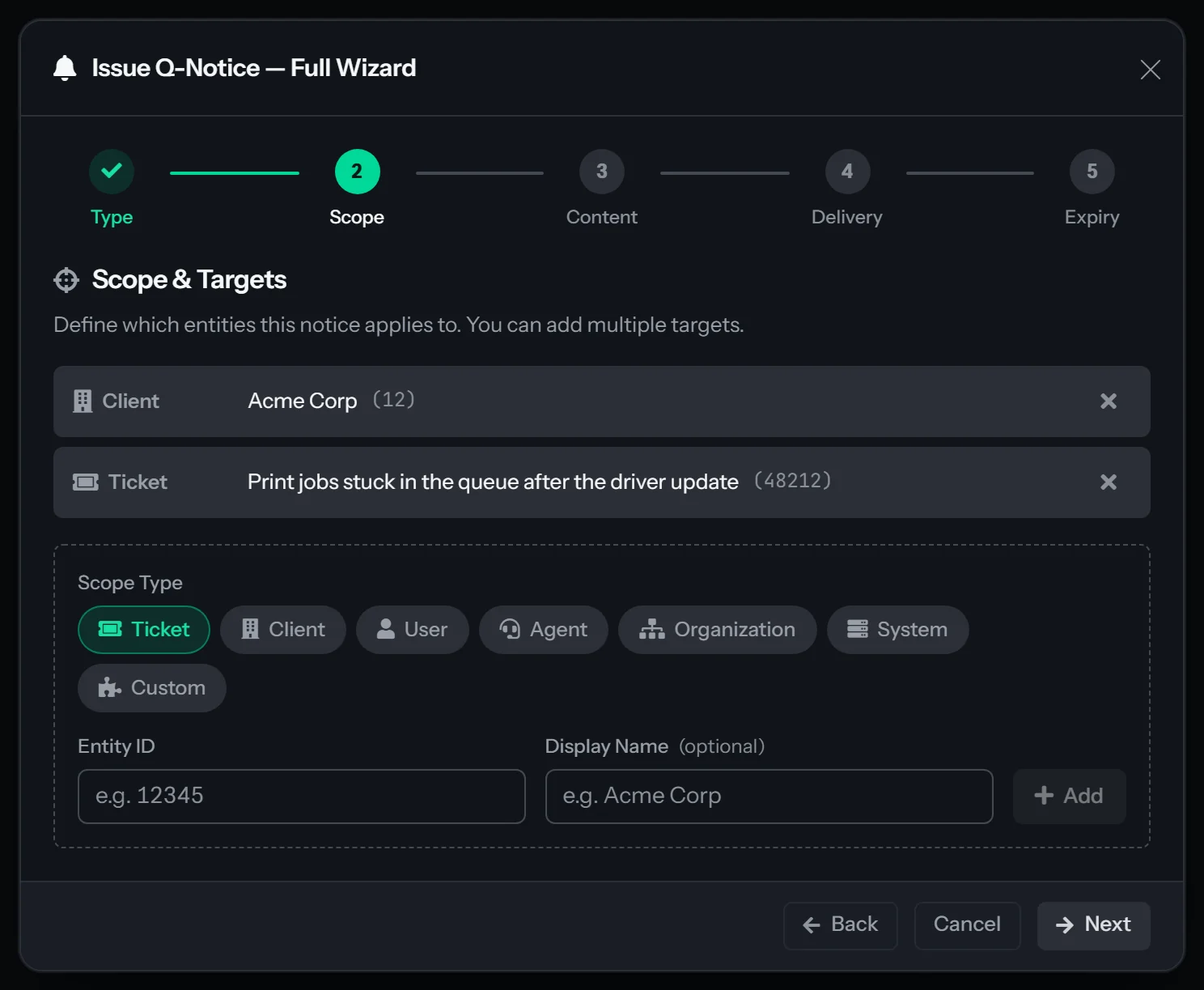Select the Agent scope type chip
The height and width of the screenshot is (990, 1204).
pyautogui.click(x=544, y=630)
